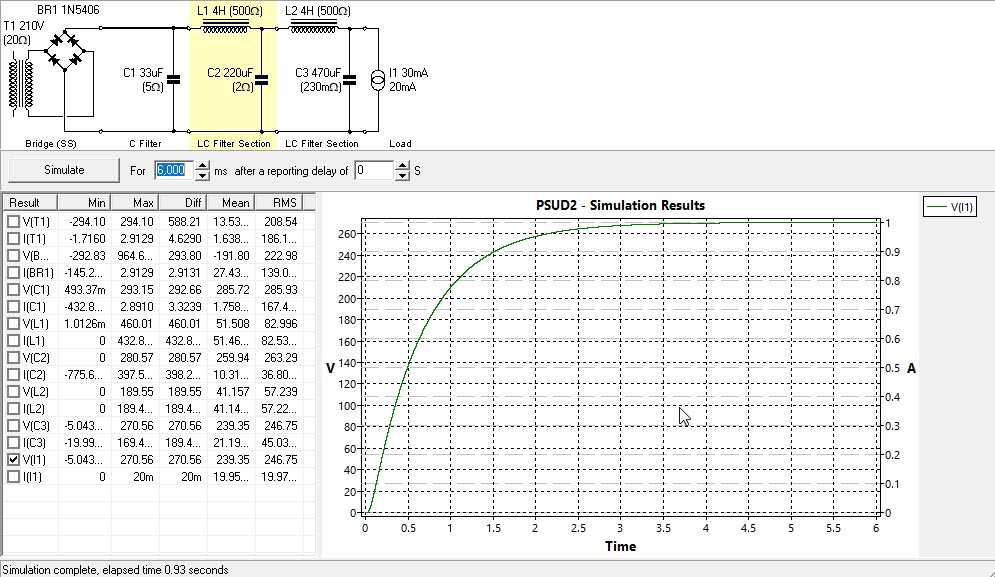Click the Mean column header
The image size is (995, 577).
click(x=235, y=202)
